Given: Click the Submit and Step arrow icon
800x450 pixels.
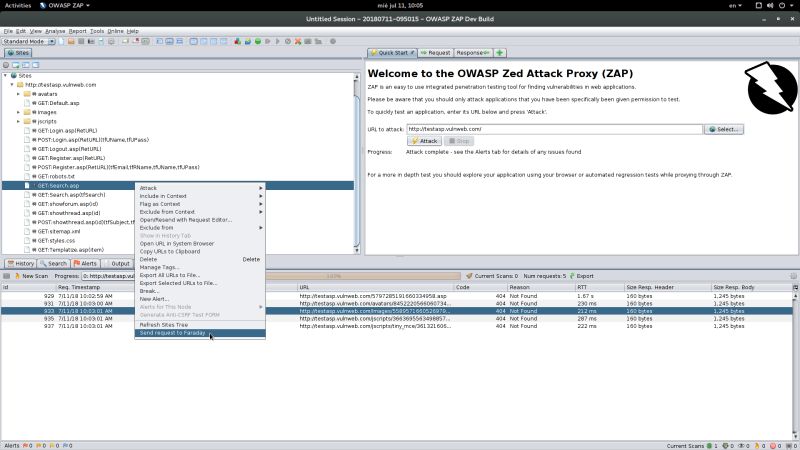Looking at the screenshot, I should tap(267, 41).
